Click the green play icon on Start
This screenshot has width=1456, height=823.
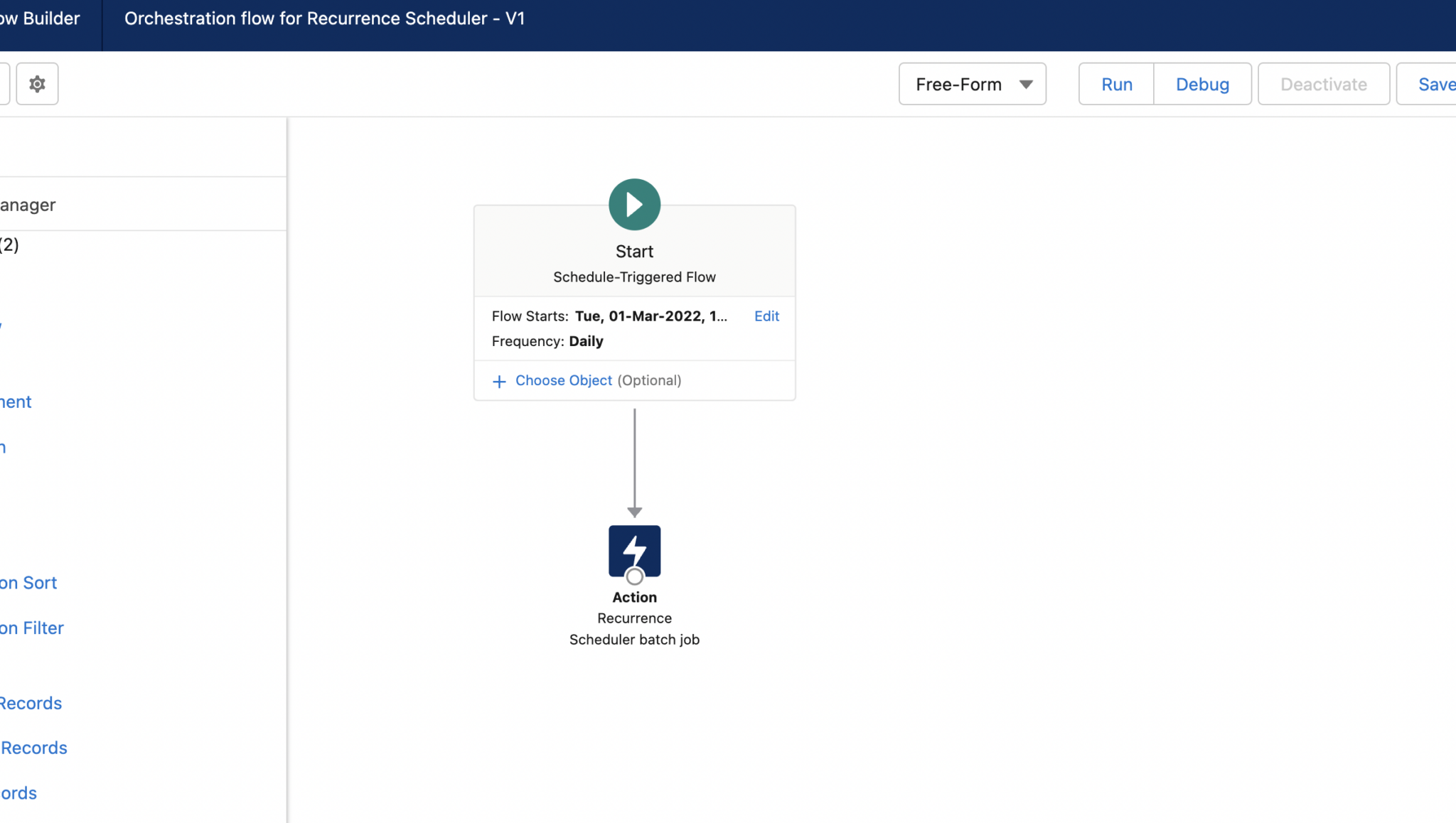click(x=633, y=204)
